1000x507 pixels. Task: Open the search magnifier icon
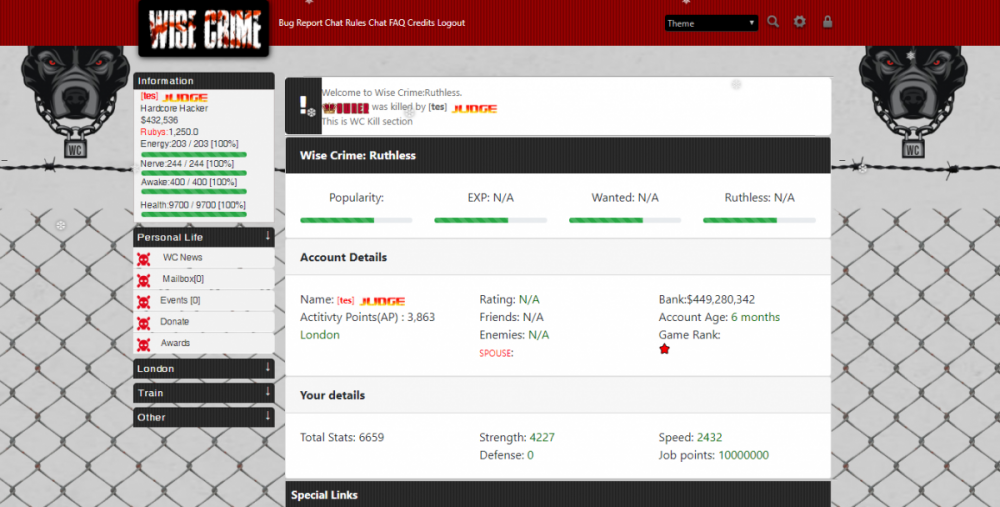click(773, 22)
